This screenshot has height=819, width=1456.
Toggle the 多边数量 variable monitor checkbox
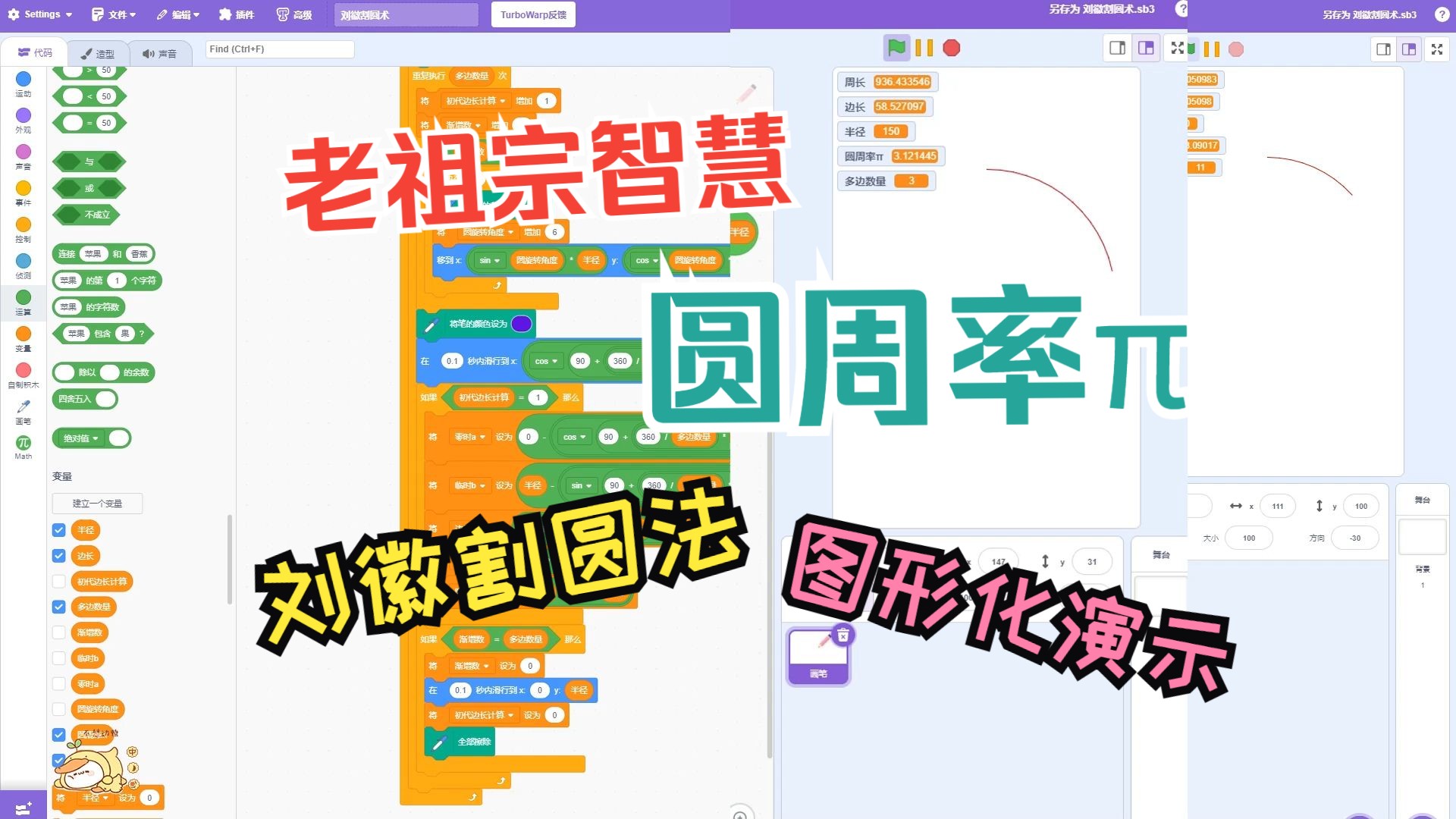coord(58,607)
